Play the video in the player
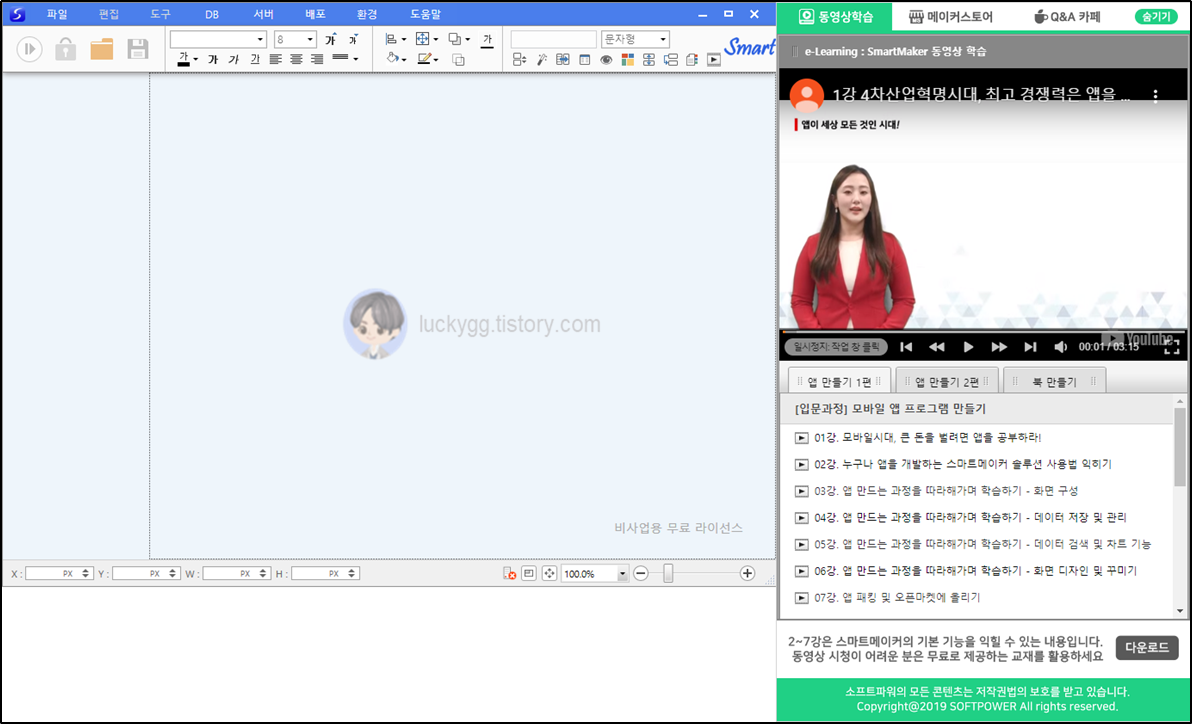The width and height of the screenshot is (1192, 724). [968, 347]
